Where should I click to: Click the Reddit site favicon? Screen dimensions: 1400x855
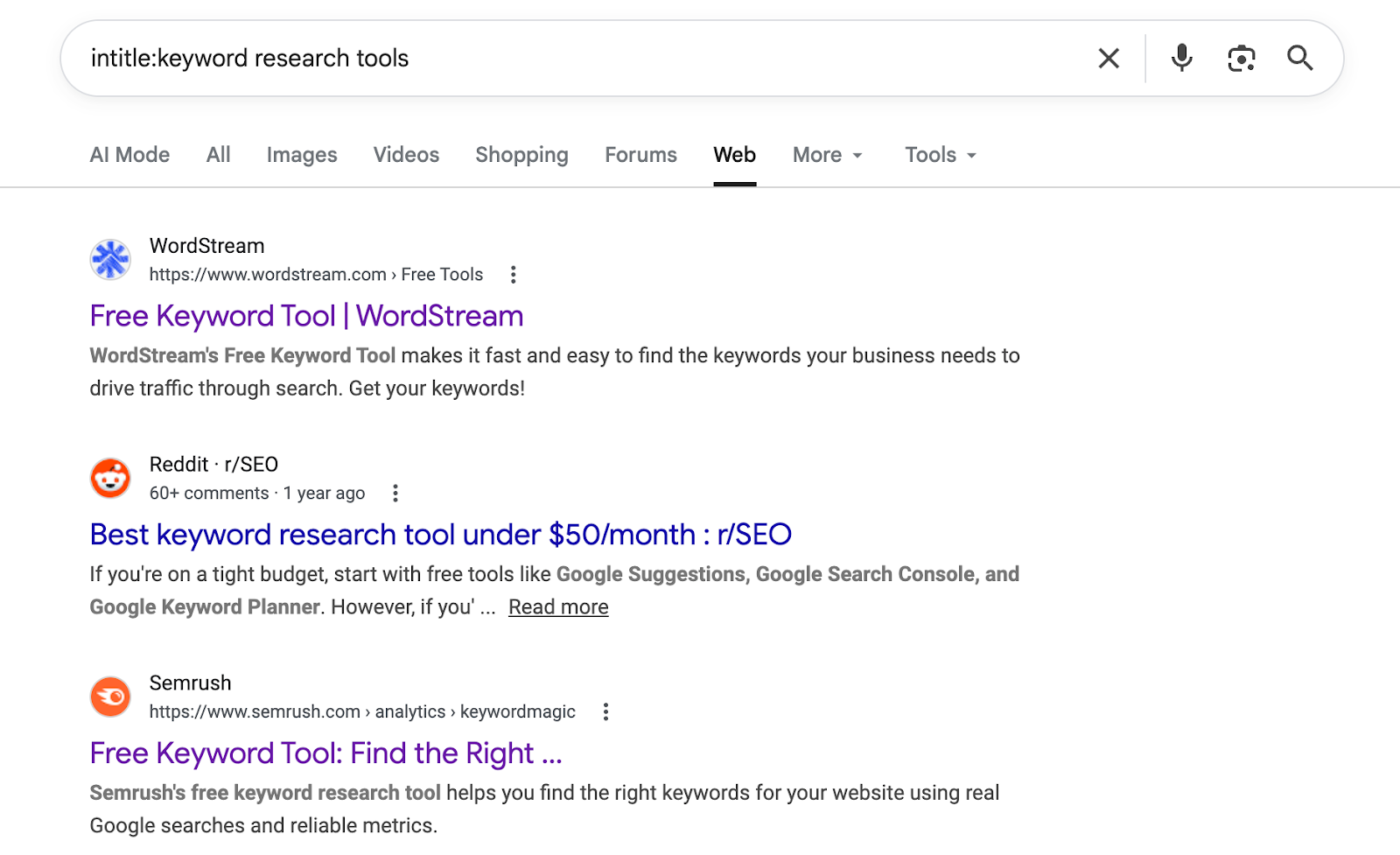coord(111,479)
